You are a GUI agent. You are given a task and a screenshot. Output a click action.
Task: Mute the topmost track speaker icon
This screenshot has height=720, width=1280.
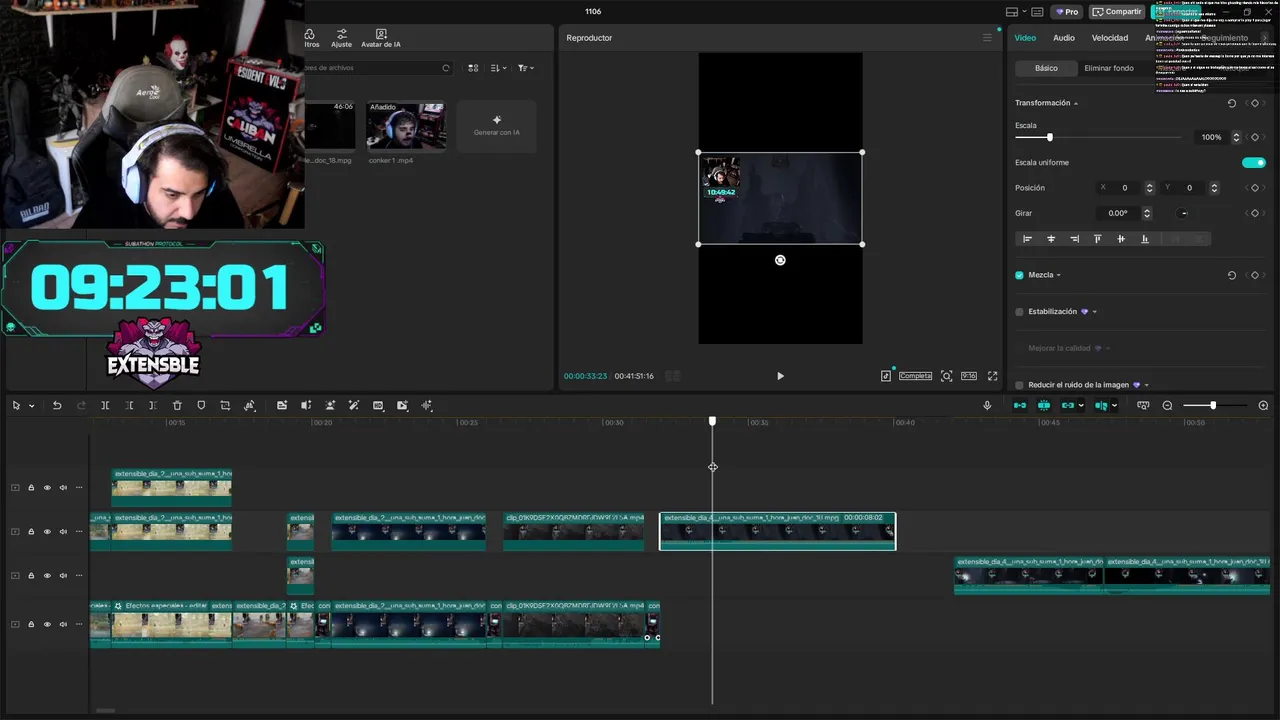coord(63,488)
